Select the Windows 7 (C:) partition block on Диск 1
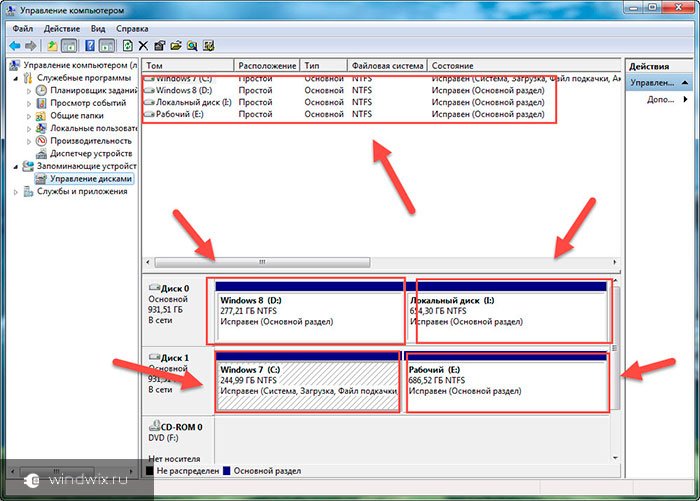Image resolution: width=700 pixels, height=501 pixels. 308,381
